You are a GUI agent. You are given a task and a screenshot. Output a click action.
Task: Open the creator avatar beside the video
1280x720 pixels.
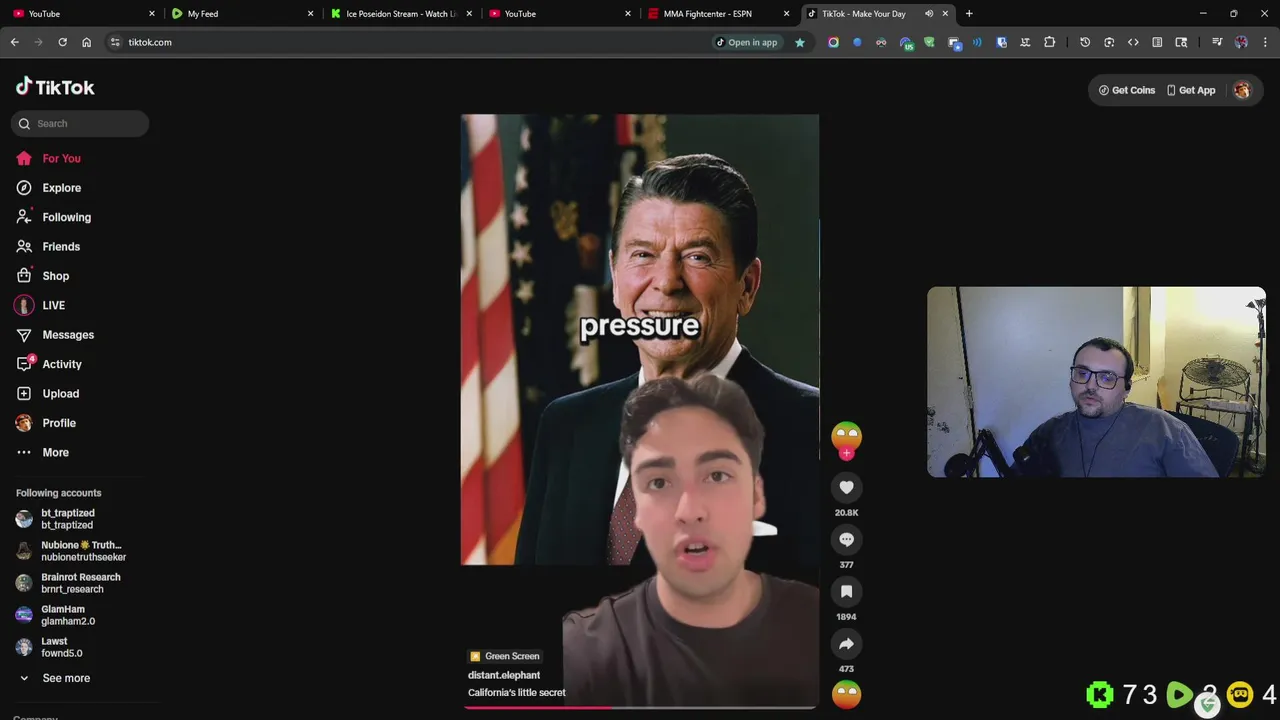[846, 436]
